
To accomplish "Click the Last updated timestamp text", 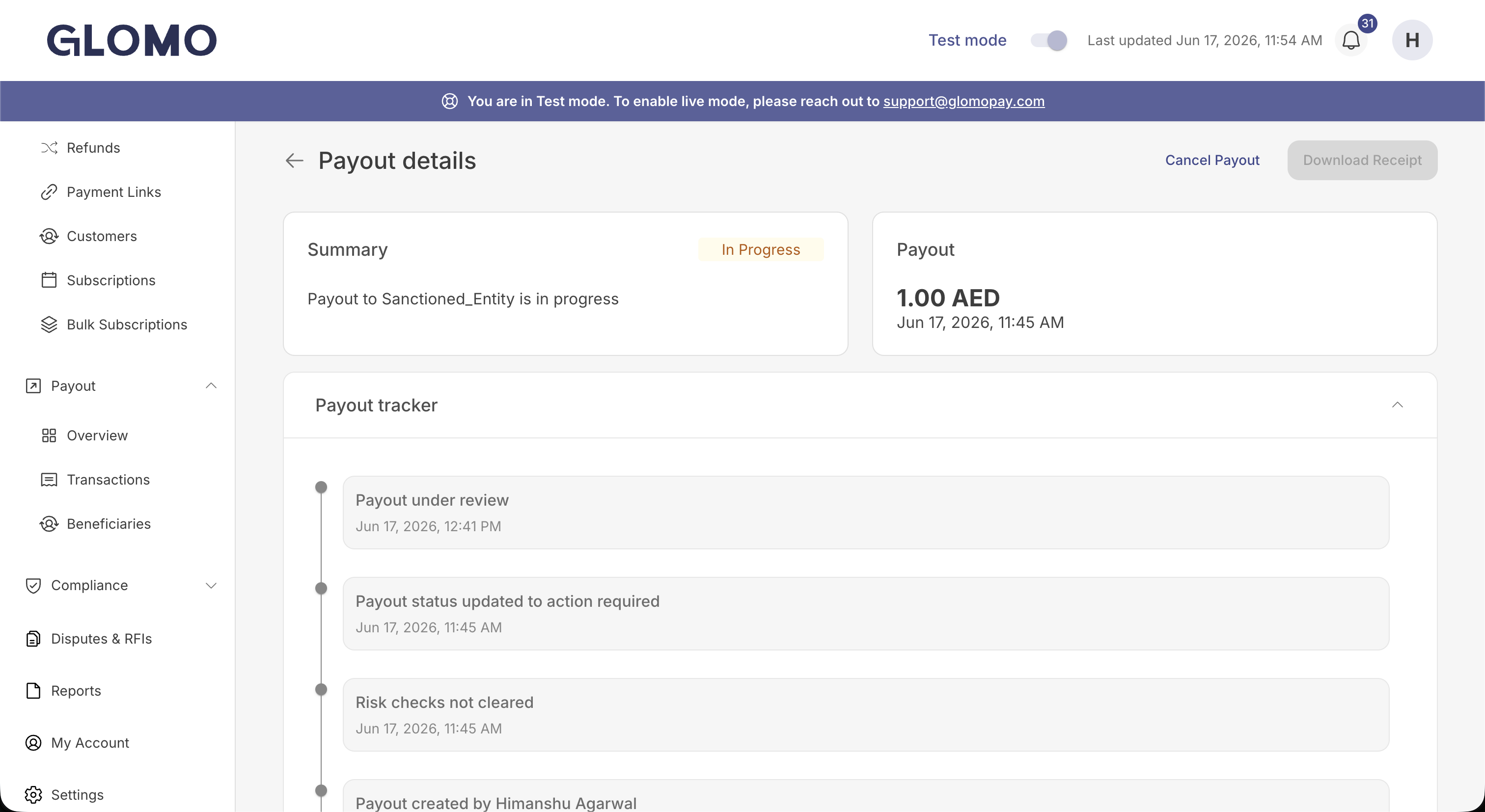I will (x=1205, y=40).
